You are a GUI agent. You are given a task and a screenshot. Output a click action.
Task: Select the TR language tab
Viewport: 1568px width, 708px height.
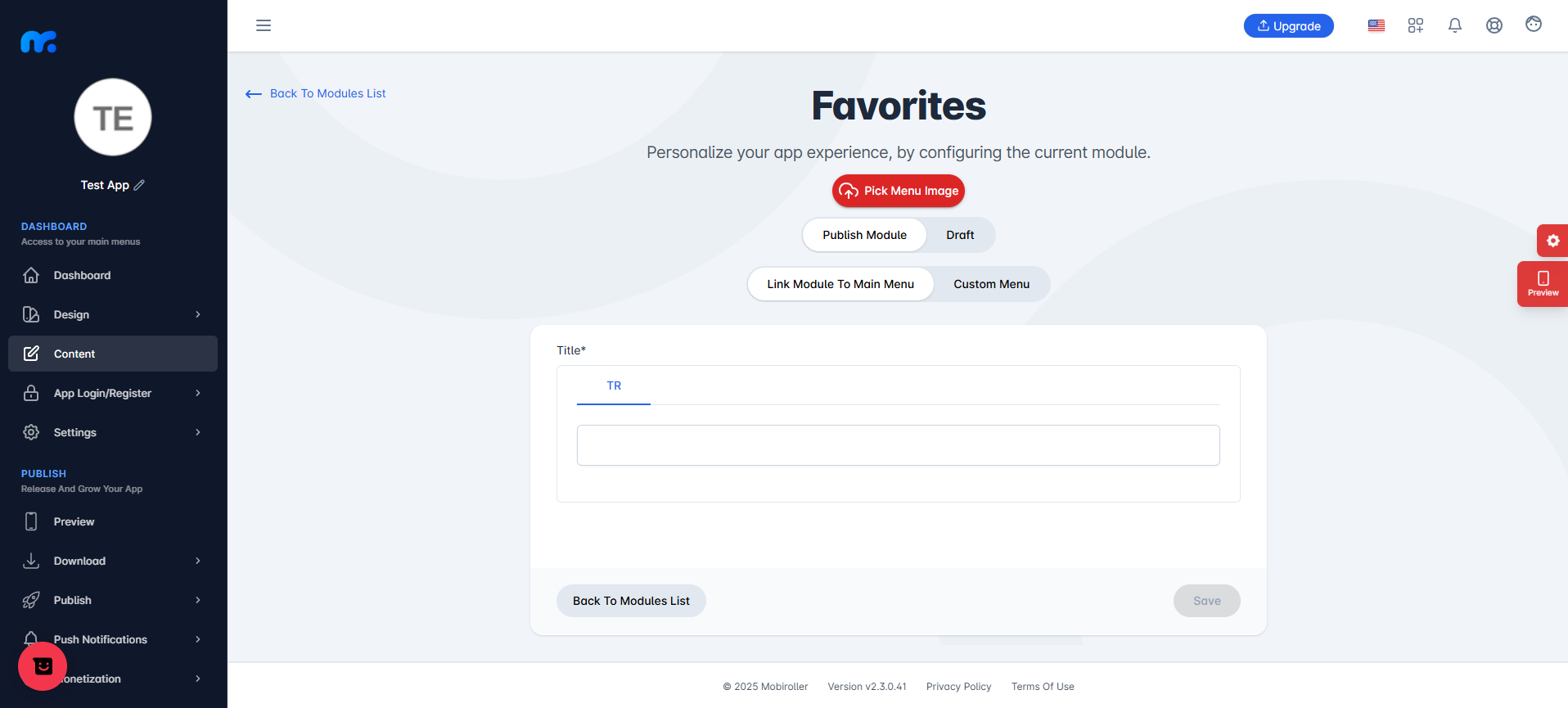(x=614, y=386)
